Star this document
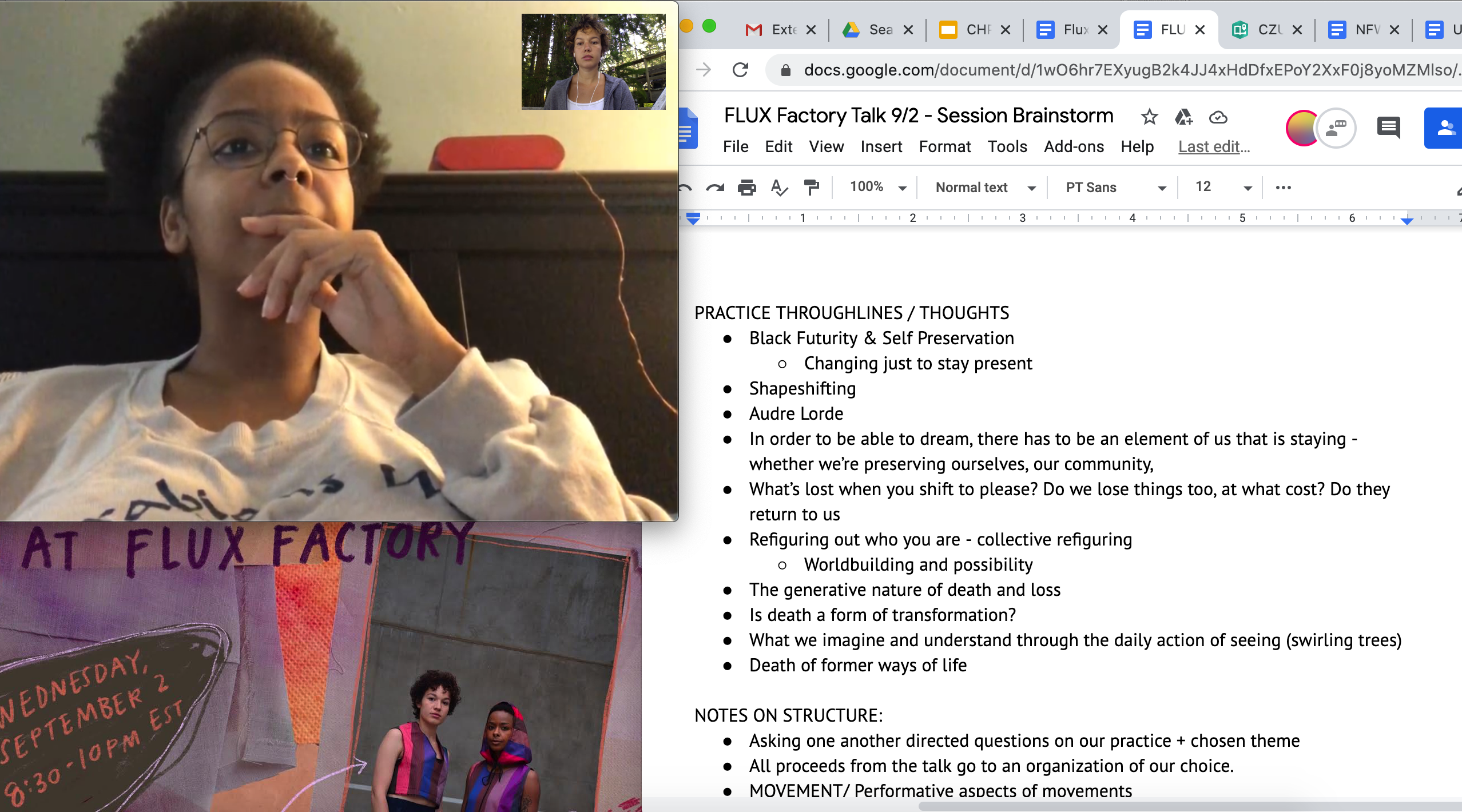The image size is (1462, 812). coord(1149,117)
